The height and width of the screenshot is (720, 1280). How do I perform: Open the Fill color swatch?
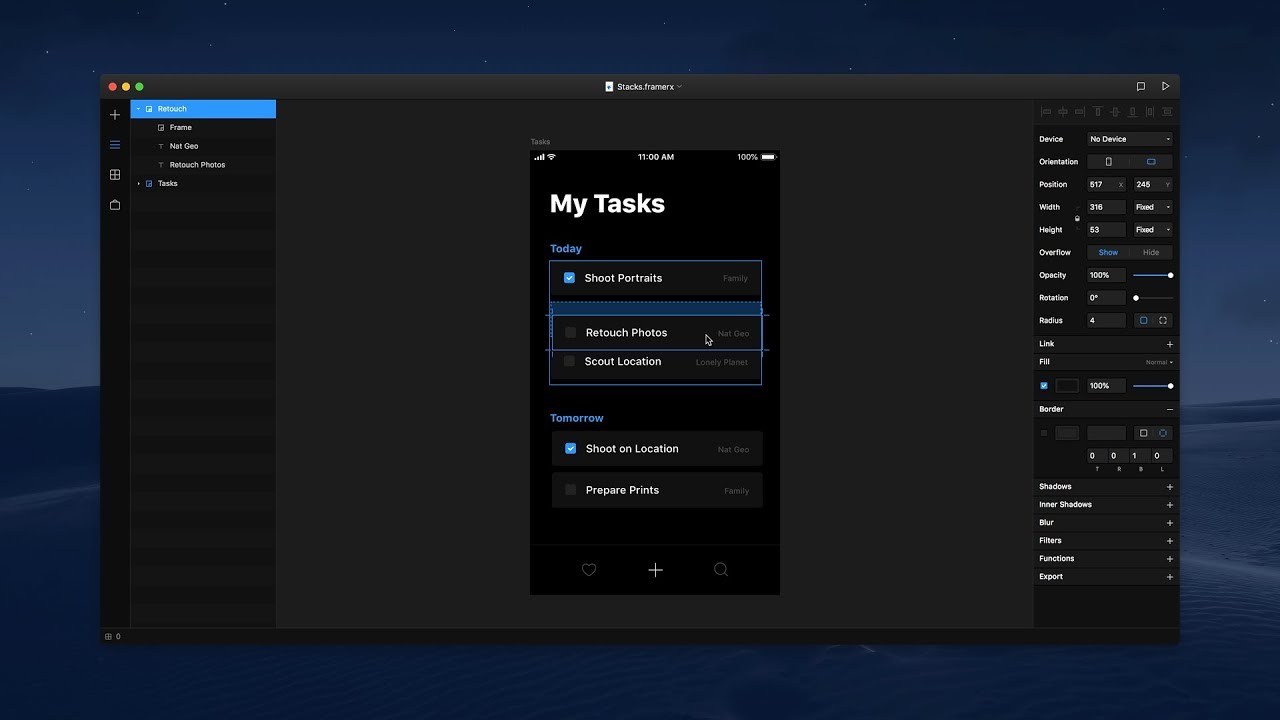pos(1067,386)
